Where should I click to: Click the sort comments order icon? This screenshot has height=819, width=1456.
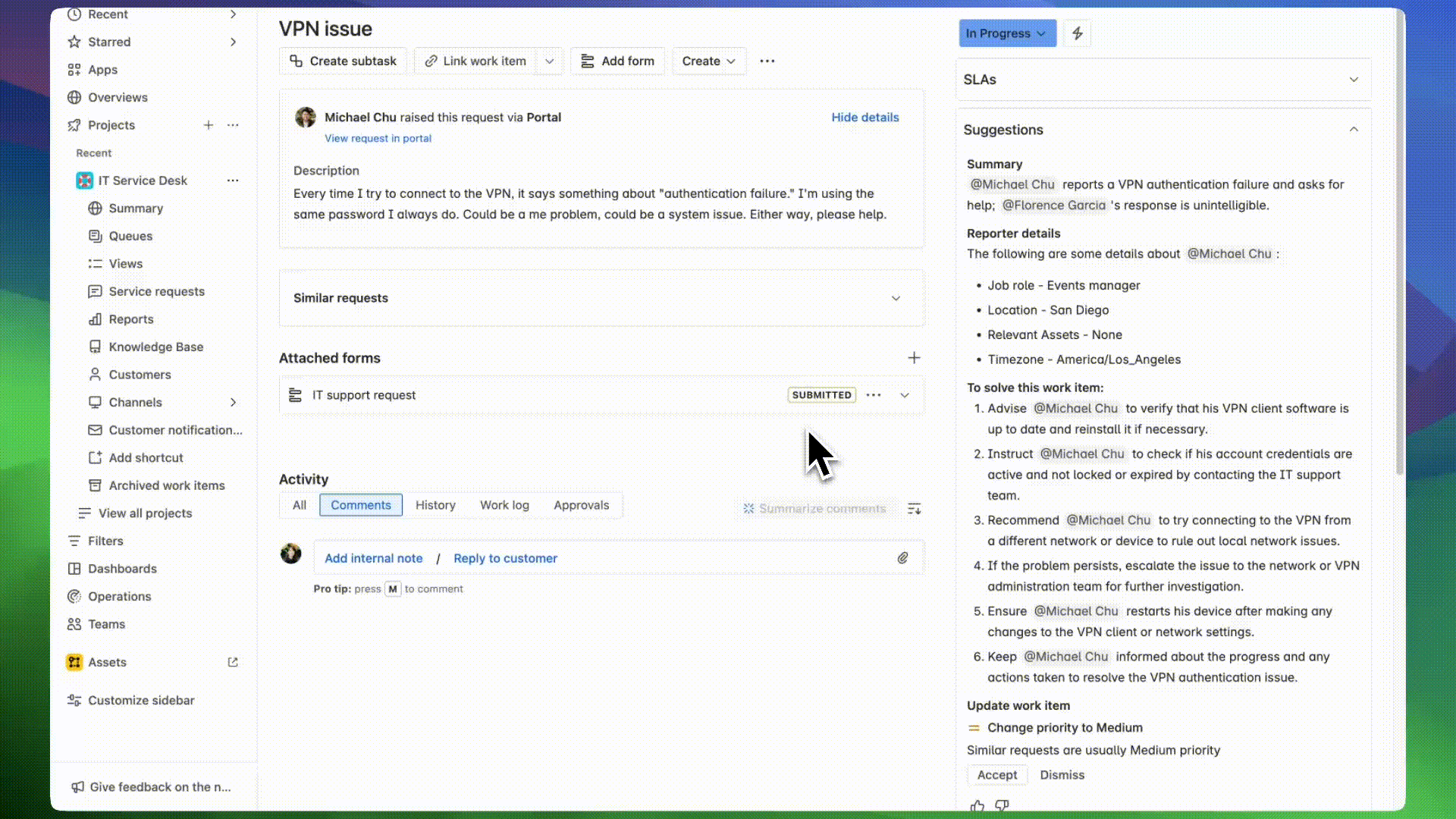coord(915,509)
